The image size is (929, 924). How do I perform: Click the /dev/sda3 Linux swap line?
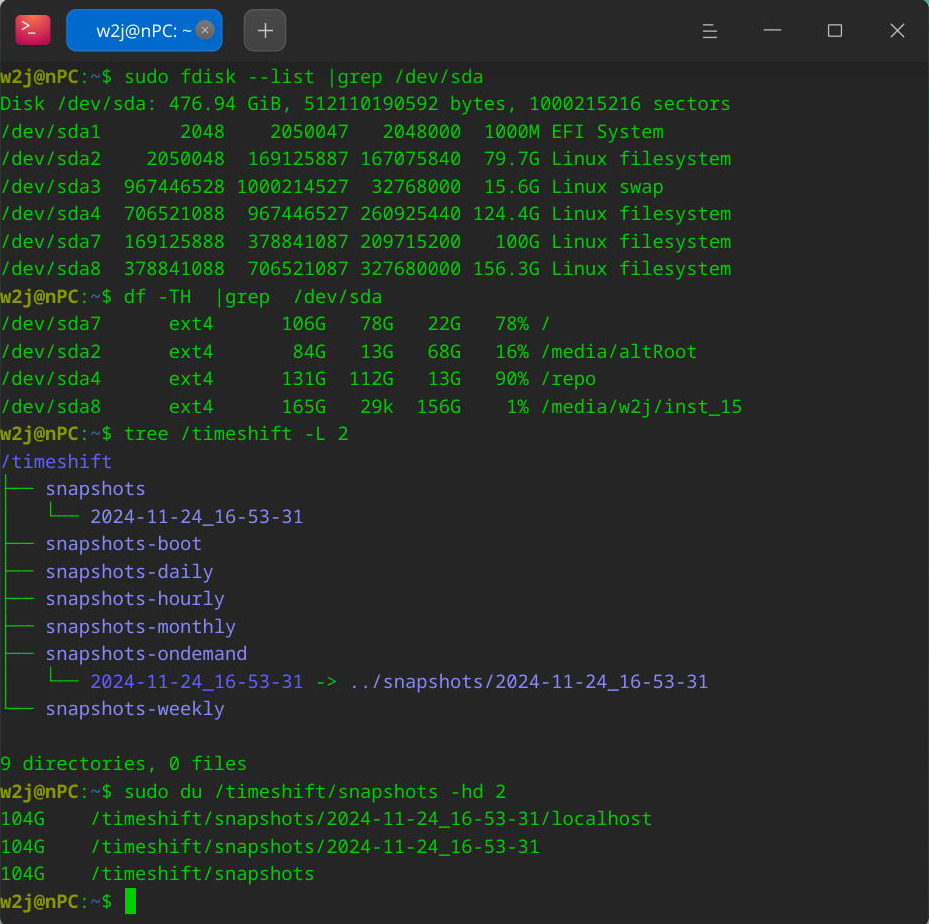pyautogui.click(x=332, y=187)
